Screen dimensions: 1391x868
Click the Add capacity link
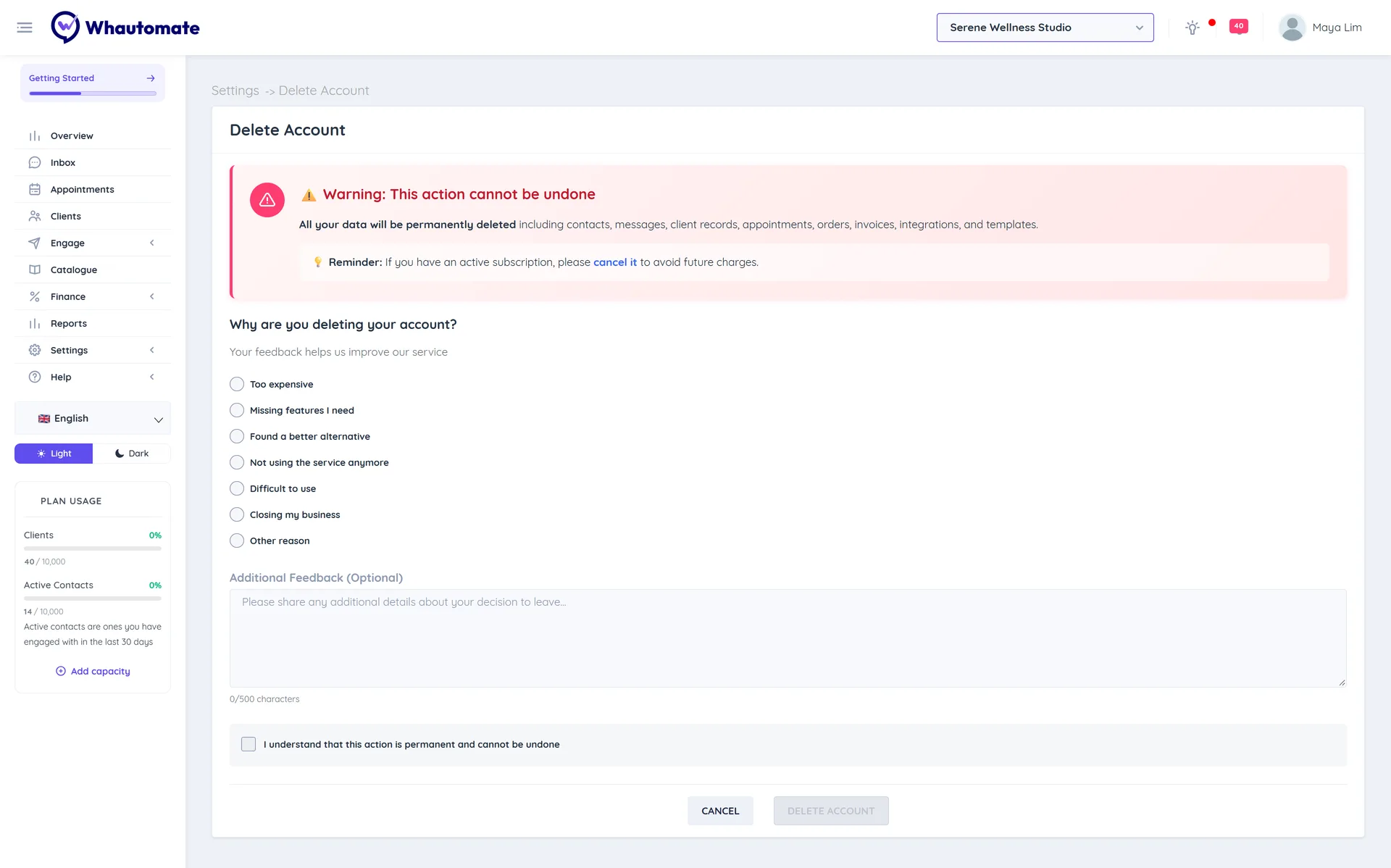pyautogui.click(x=93, y=672)
